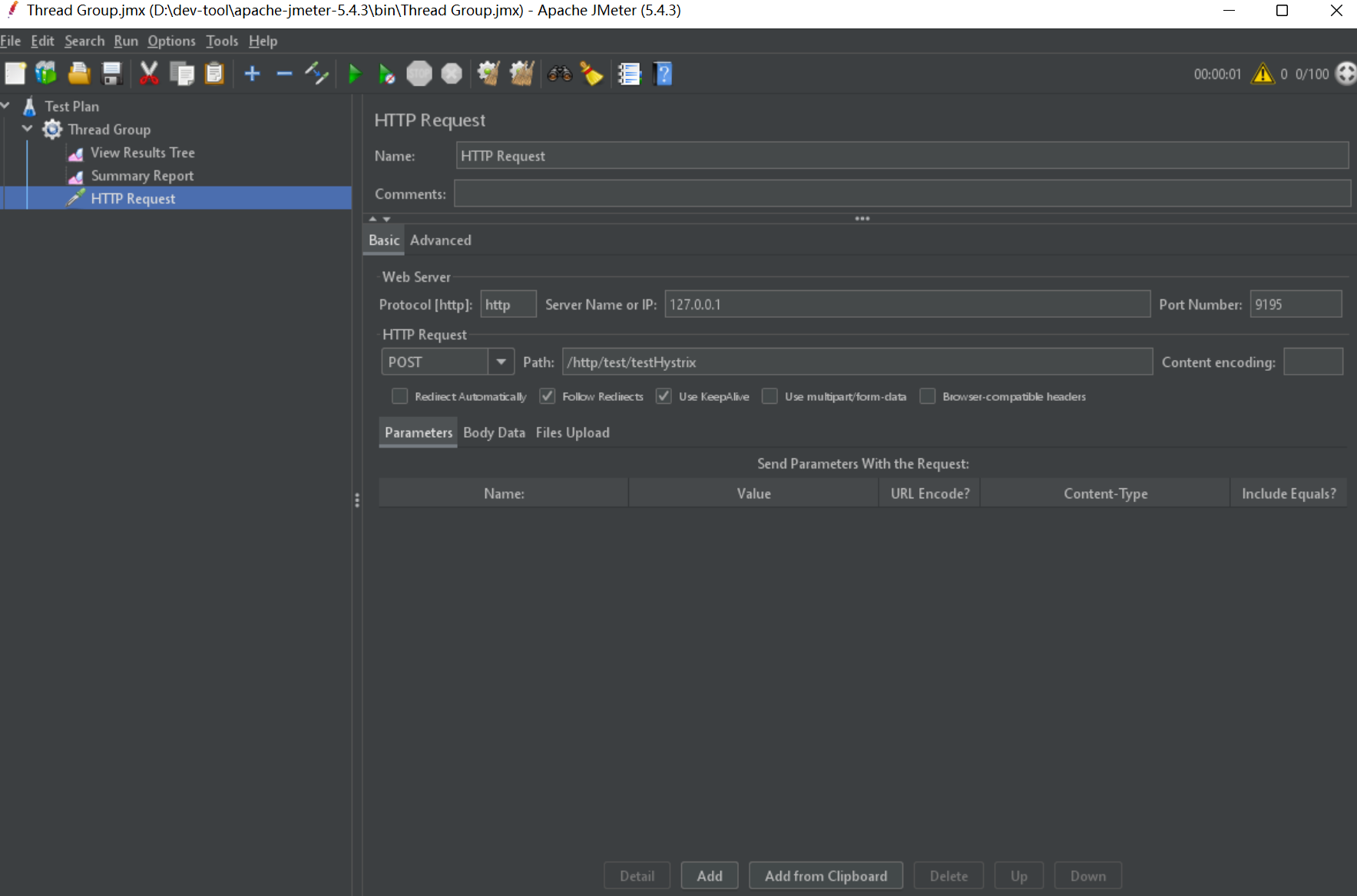Uncheck the Follow Redirects checkbox

pos(547,396)
